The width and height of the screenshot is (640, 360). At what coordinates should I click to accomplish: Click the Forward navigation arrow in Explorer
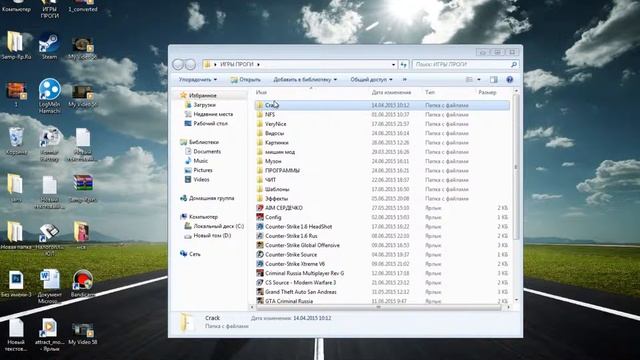pos(190,64)
